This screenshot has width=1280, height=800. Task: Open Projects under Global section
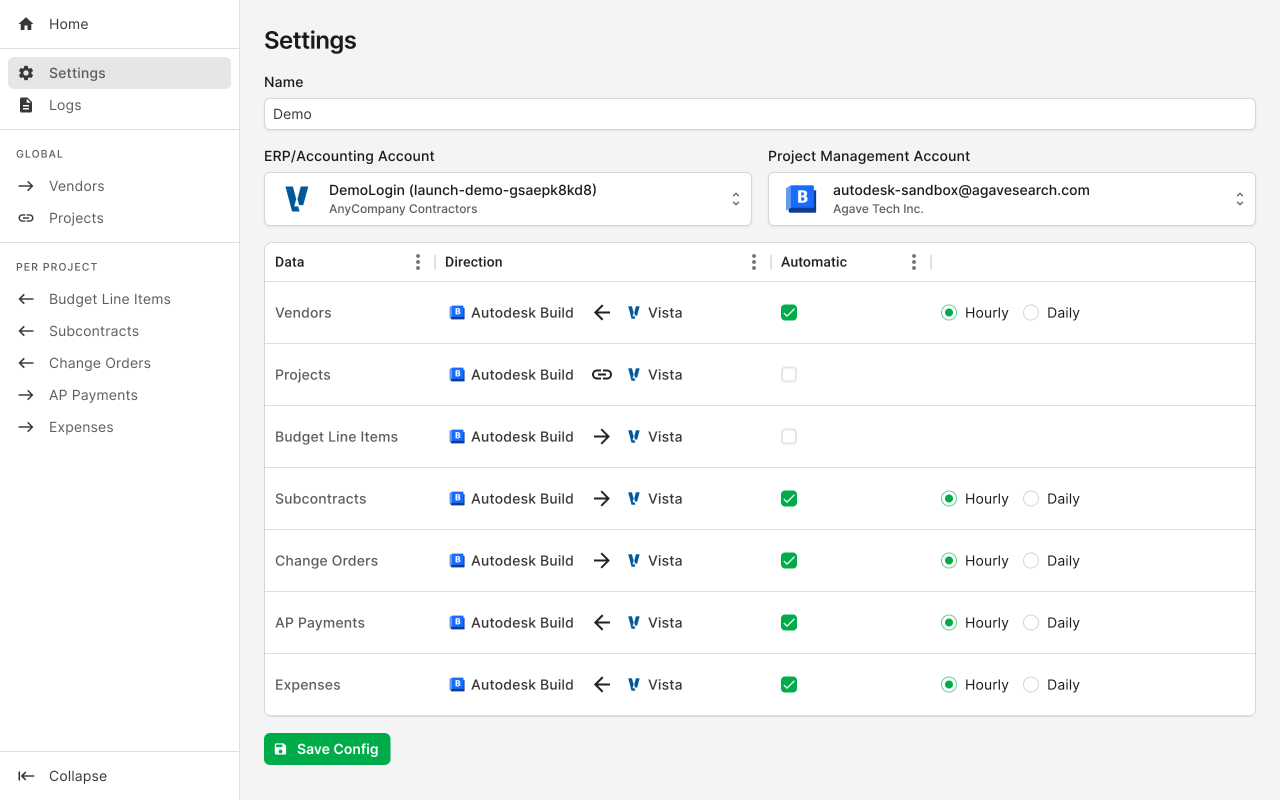119,218
